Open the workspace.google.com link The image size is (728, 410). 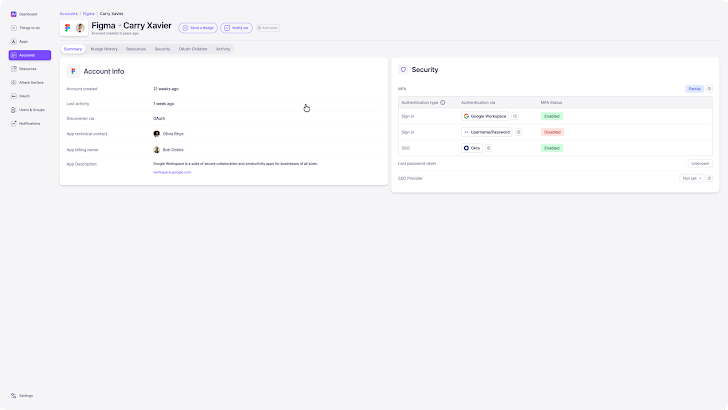point(172,172)
